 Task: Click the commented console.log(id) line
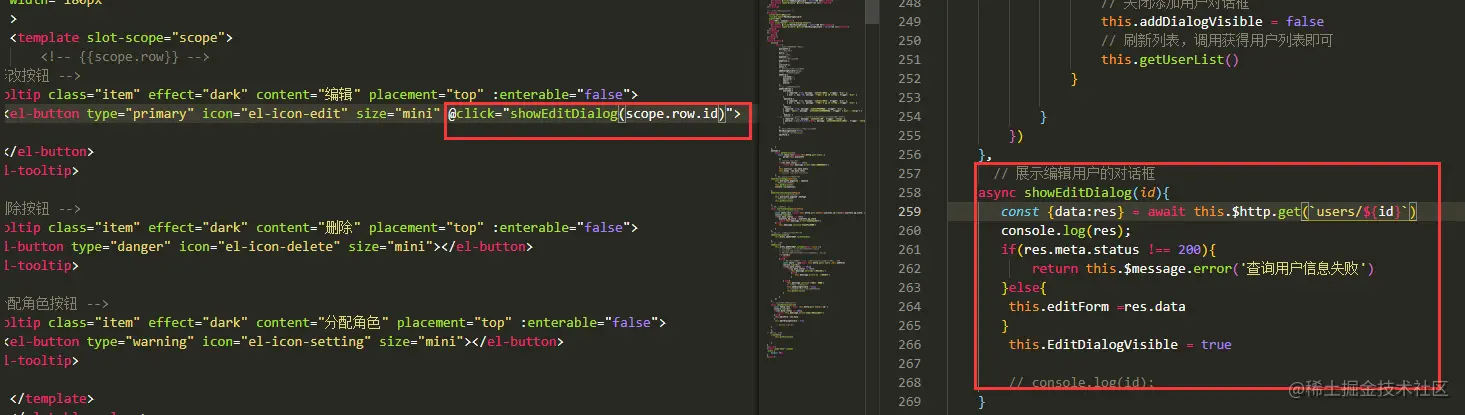(x=1081, y=383)
